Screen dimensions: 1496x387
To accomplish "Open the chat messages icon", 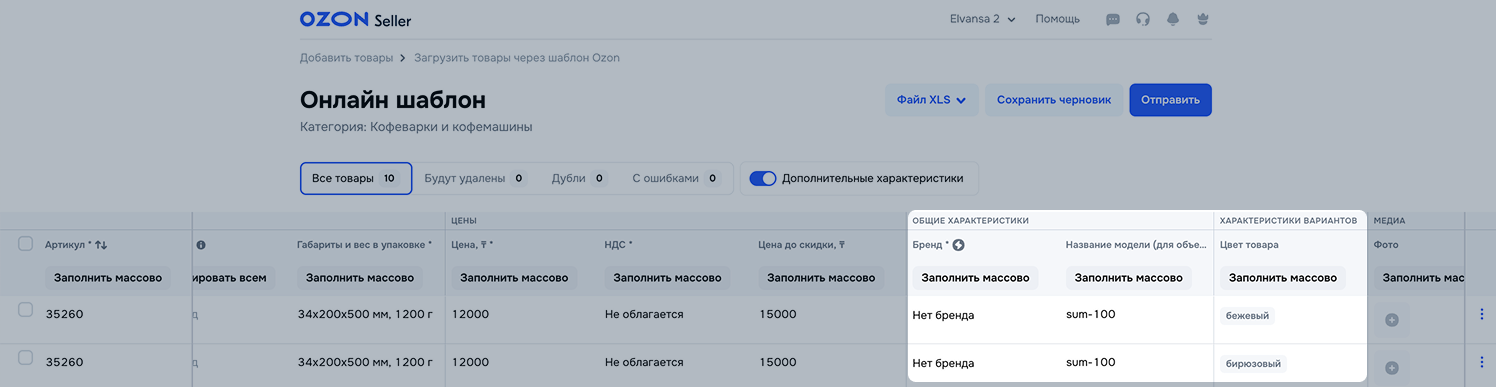I will 1112,19.
